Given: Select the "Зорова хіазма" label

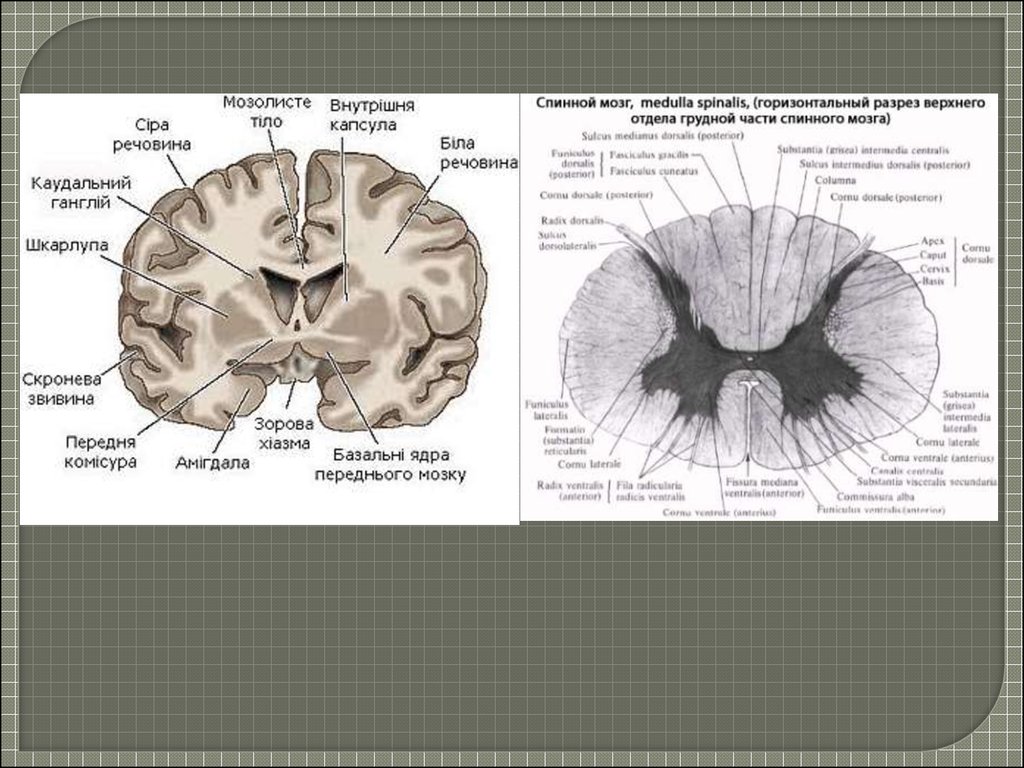Looking at the screenshot, I should [x=282, y=433].
